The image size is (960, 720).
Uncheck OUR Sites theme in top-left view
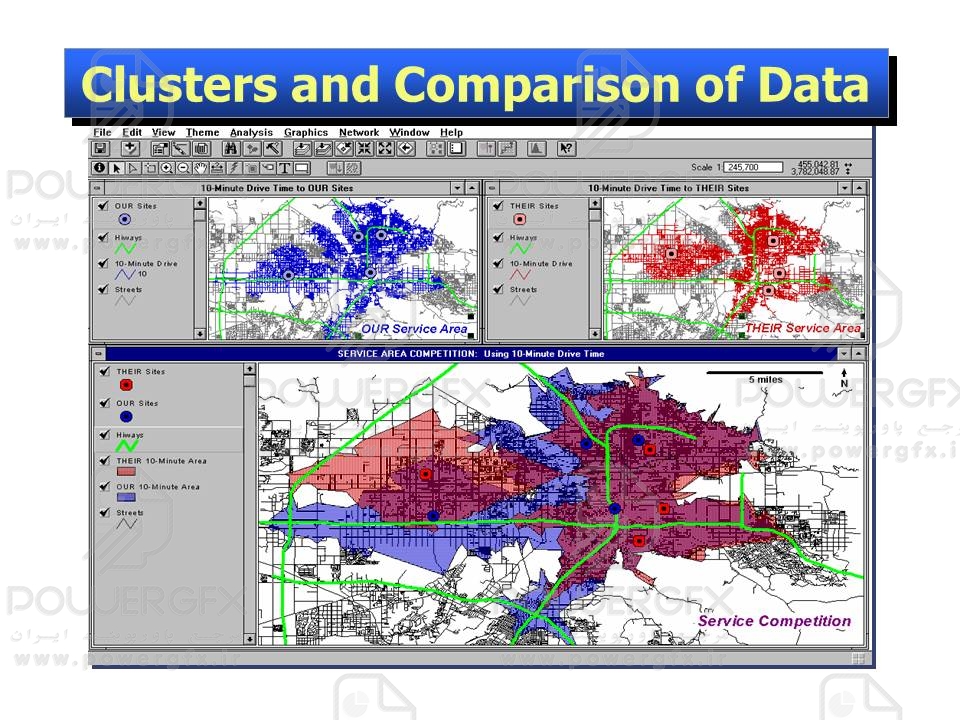coord(103,205)
